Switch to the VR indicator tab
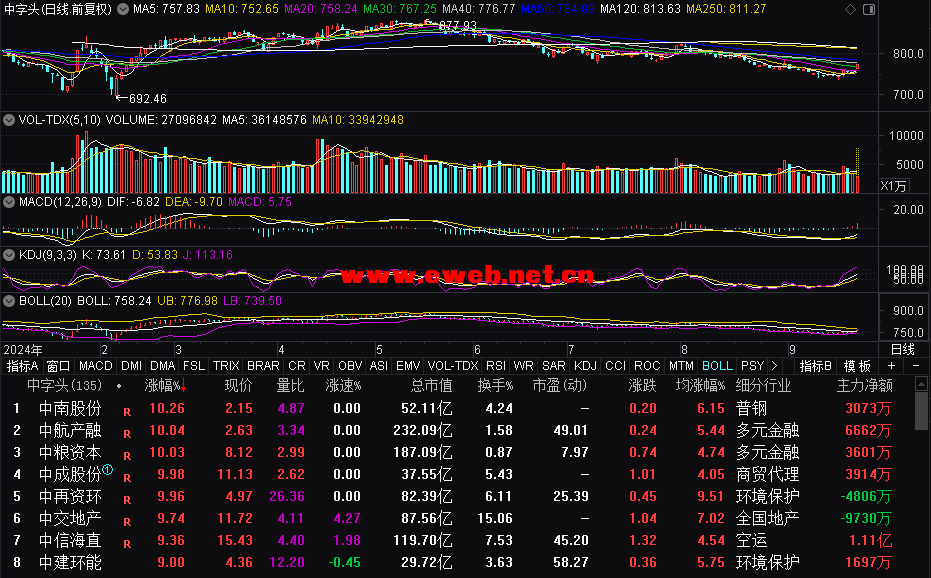Image resolution: width=931 pixels, height=578 pixels. pyautogui.click(x=321, y=366)
